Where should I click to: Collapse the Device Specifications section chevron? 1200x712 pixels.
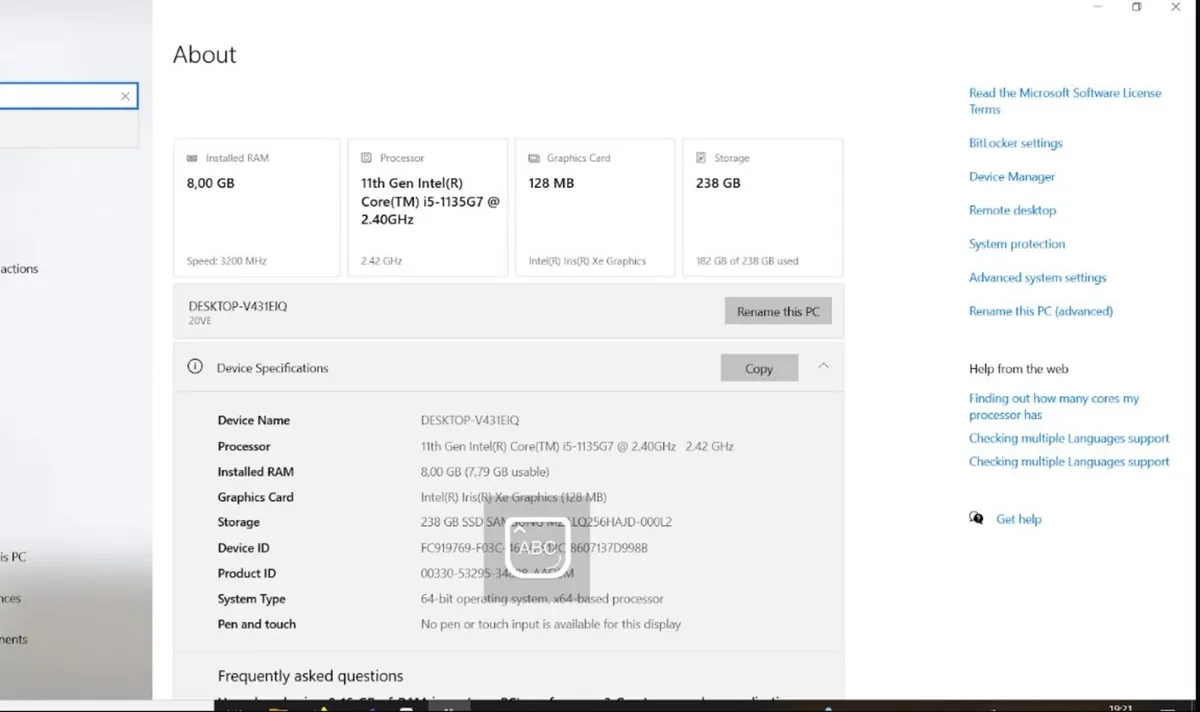pos(823,367)
